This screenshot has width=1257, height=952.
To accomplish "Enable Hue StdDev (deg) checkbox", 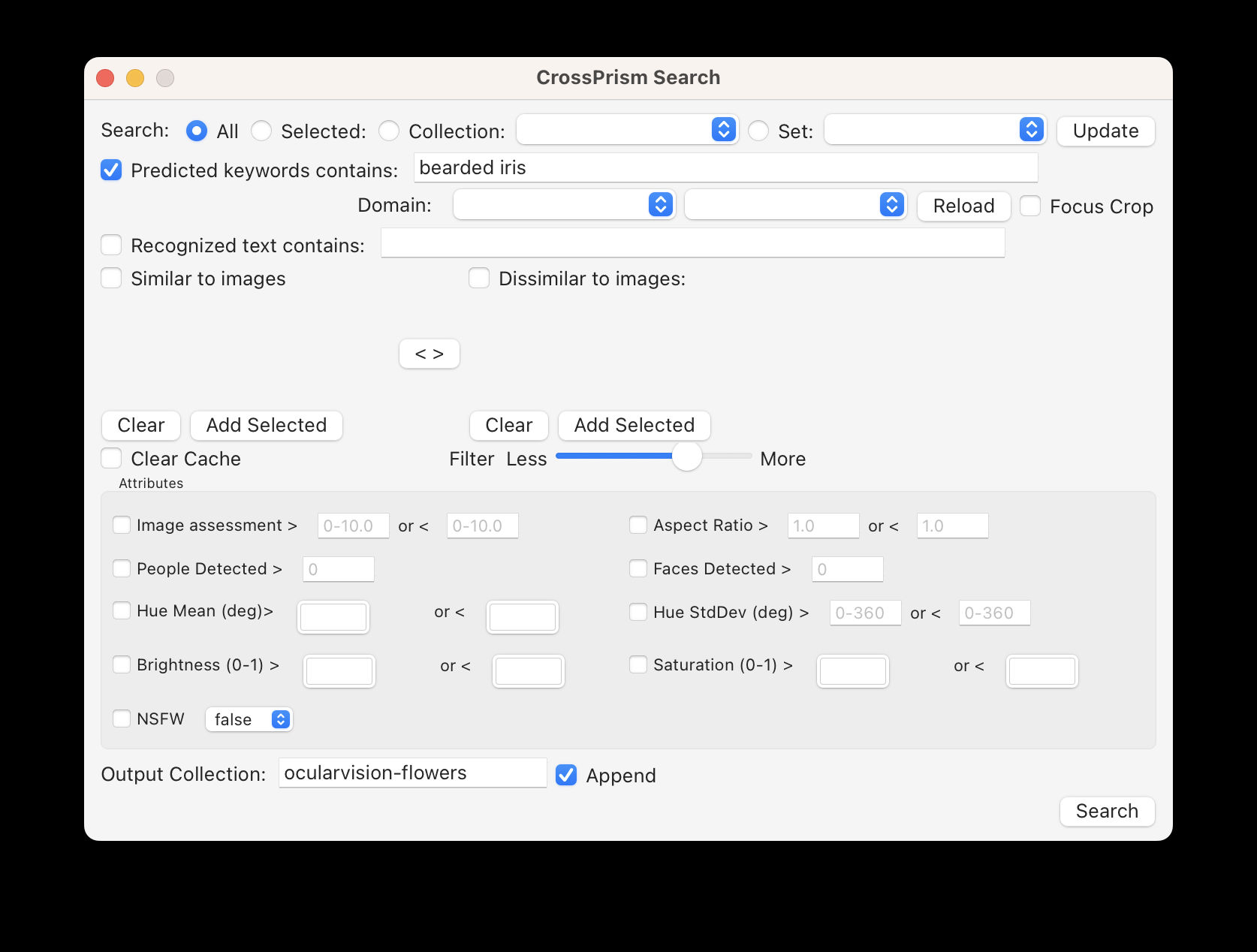I will 638,612.
